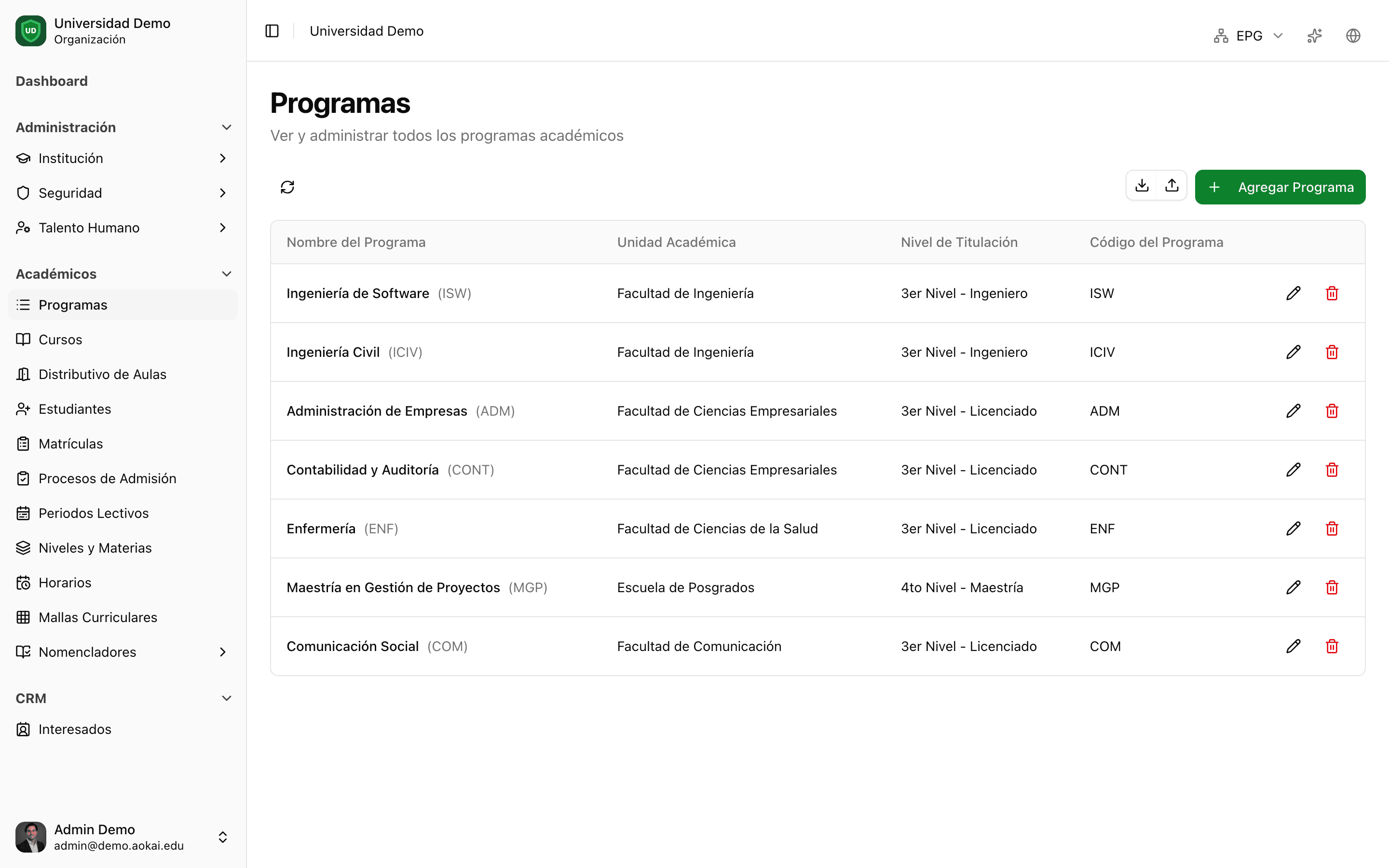Screen dimensions: 1389x868
Task: Click the download programs icon
Action: (1142, 186)
